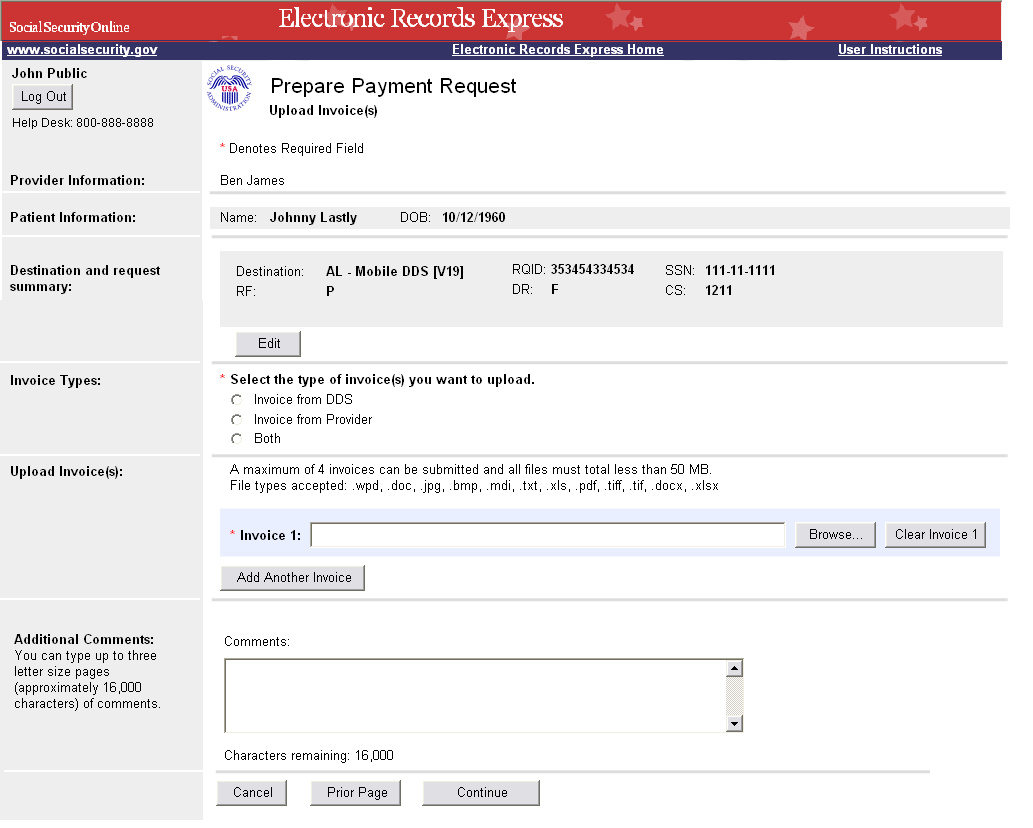
Task: Open the www.socialsecurity.gov link
Action: 82,50
